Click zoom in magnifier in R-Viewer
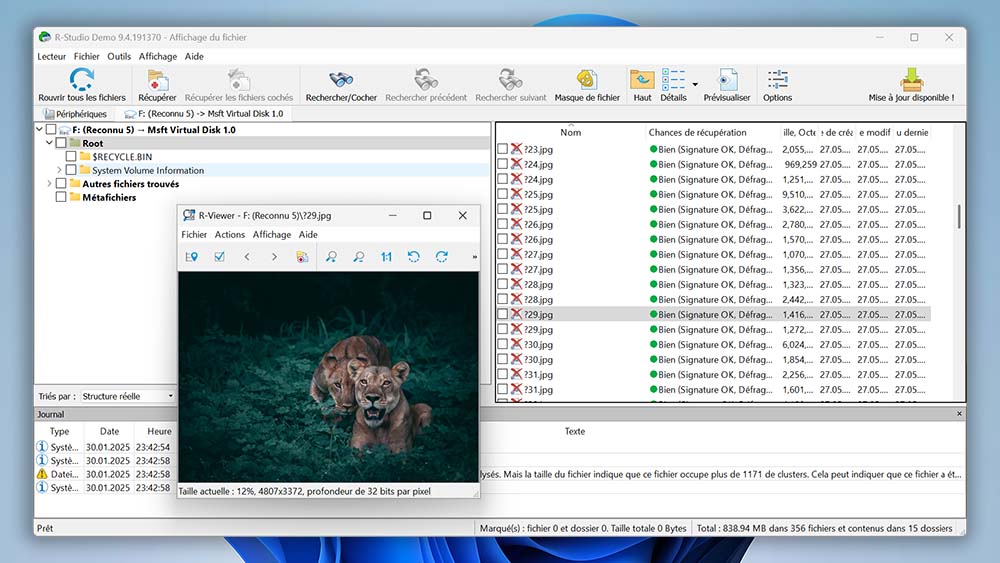Screen dimensions: 1000x563 click(x=331, y=256)
